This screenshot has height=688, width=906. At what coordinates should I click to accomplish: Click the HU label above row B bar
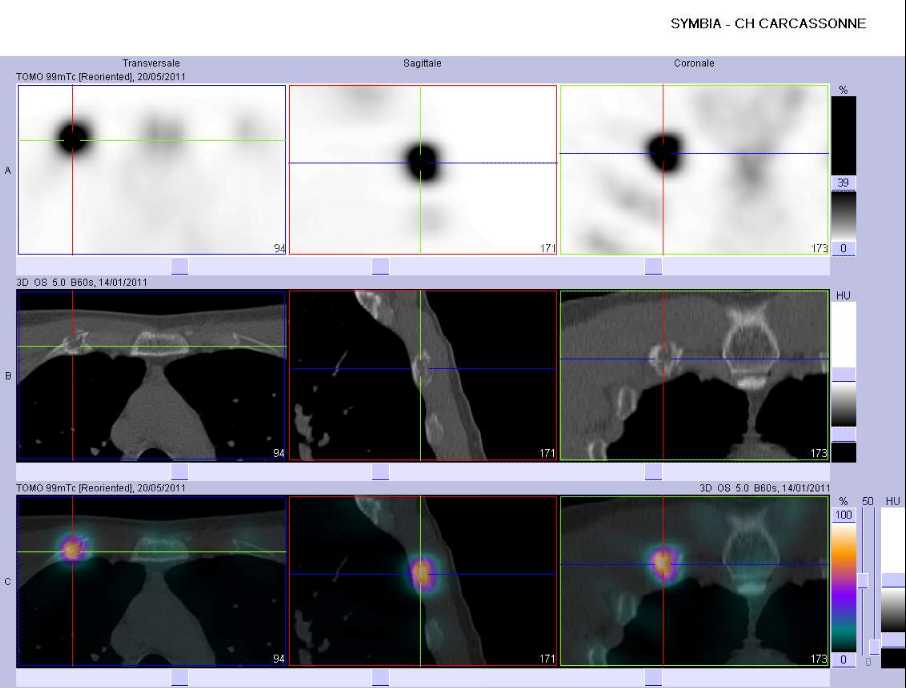tap(843, 296)
